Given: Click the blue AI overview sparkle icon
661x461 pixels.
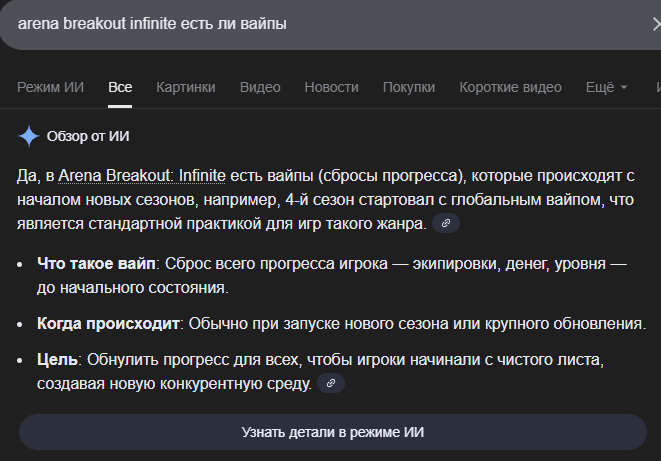Looking at the screenshot, I should [x=29, y=137].
